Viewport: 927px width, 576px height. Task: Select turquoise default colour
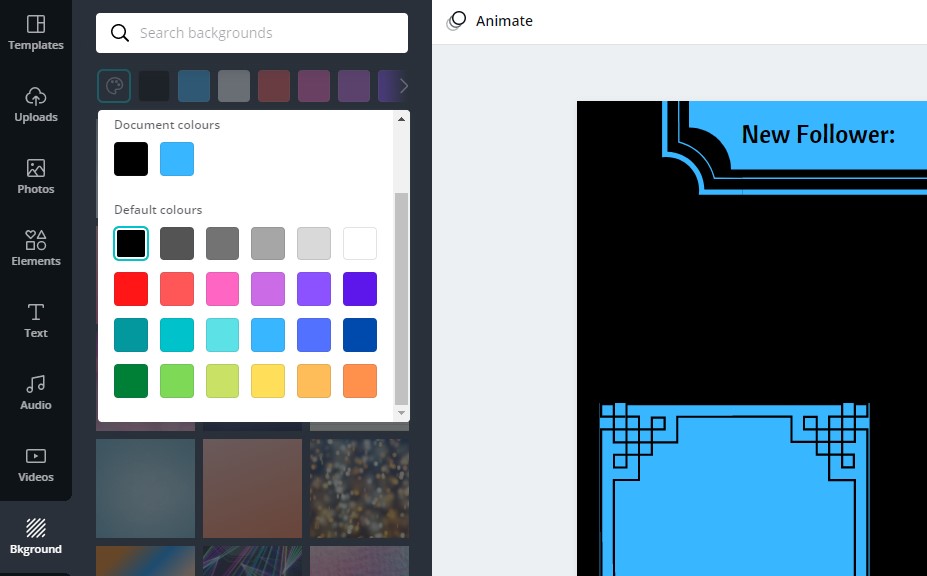click(x=177, y=335)
